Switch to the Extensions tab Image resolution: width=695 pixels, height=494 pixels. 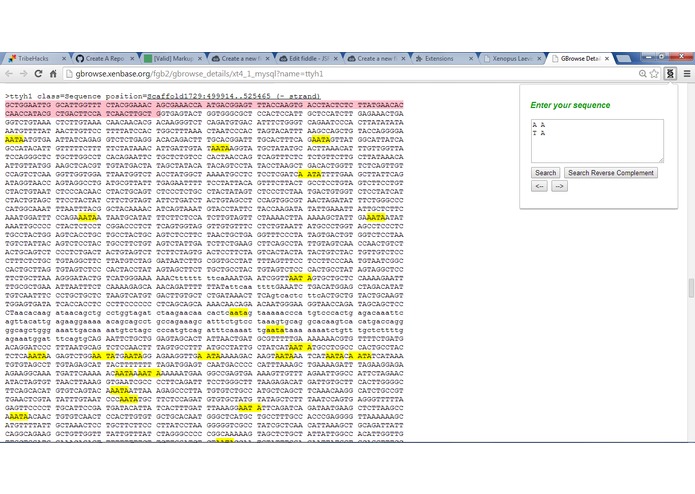point(444,58)
